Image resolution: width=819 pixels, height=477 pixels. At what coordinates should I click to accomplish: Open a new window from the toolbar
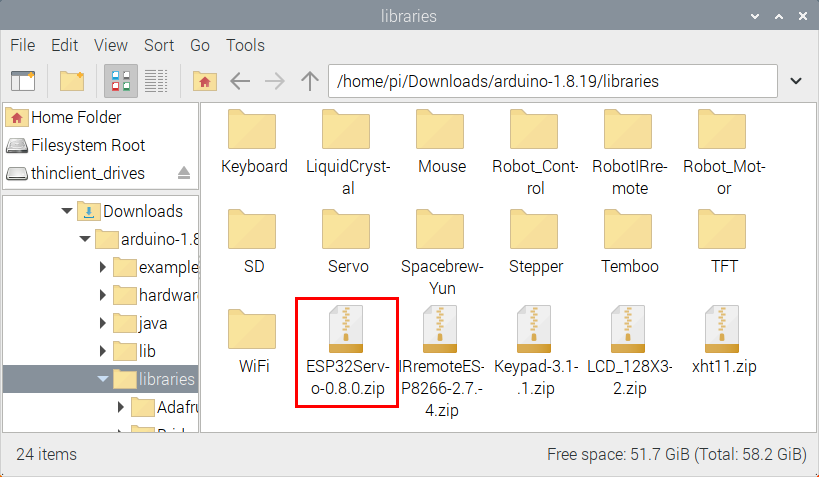(x=22, y=81)
